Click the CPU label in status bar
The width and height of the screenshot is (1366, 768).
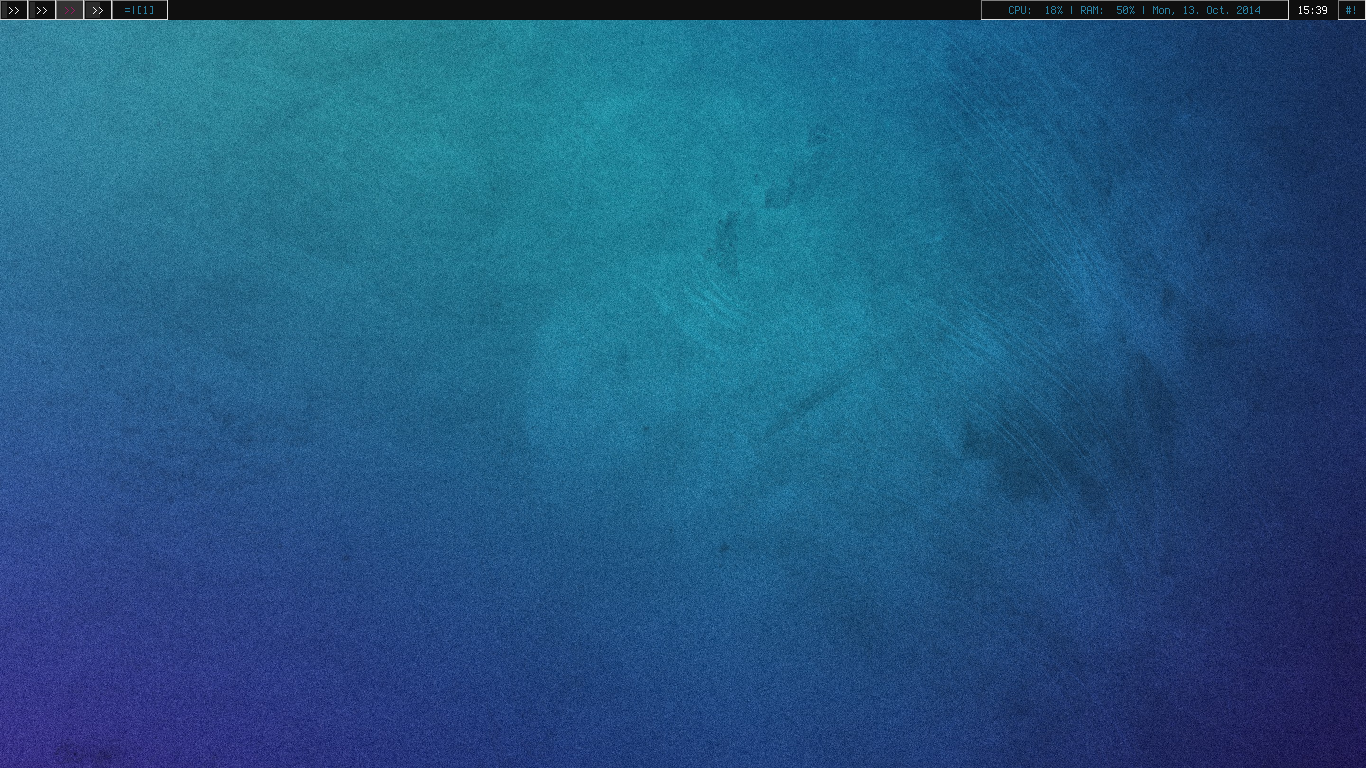(x=1019, y=10)
